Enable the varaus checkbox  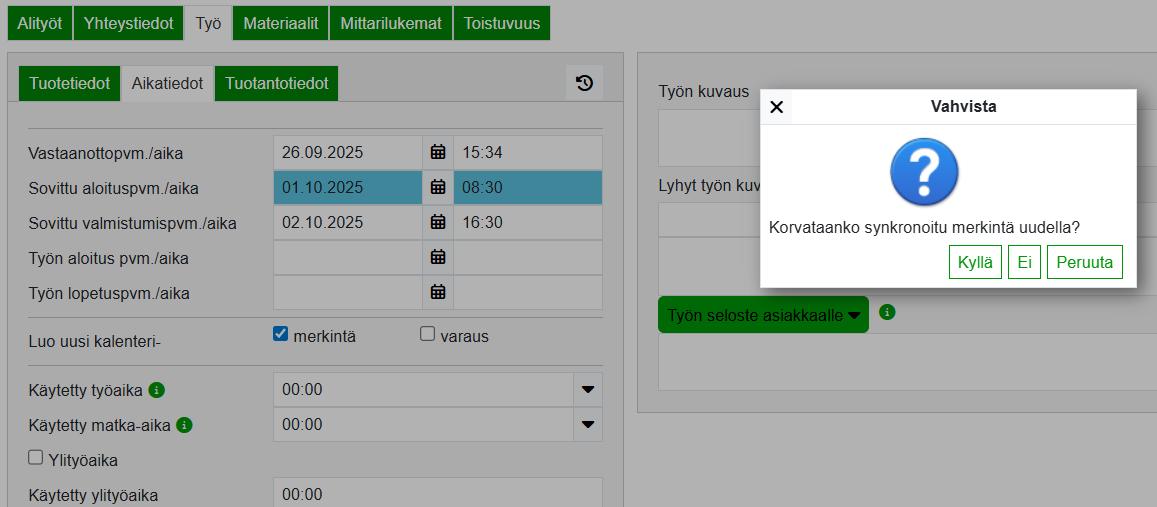click(x=428, y=334)
